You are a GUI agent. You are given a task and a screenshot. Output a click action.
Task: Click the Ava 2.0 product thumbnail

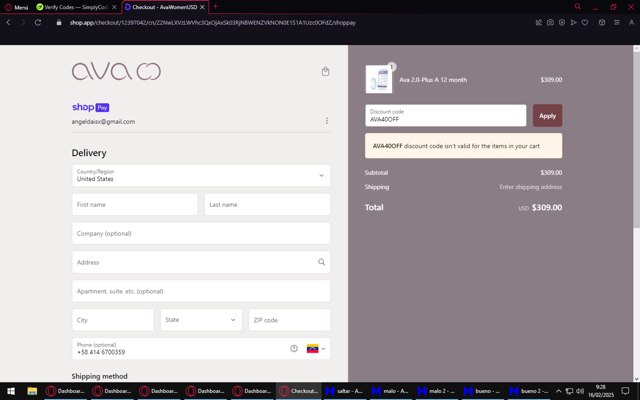click(379, 79)
